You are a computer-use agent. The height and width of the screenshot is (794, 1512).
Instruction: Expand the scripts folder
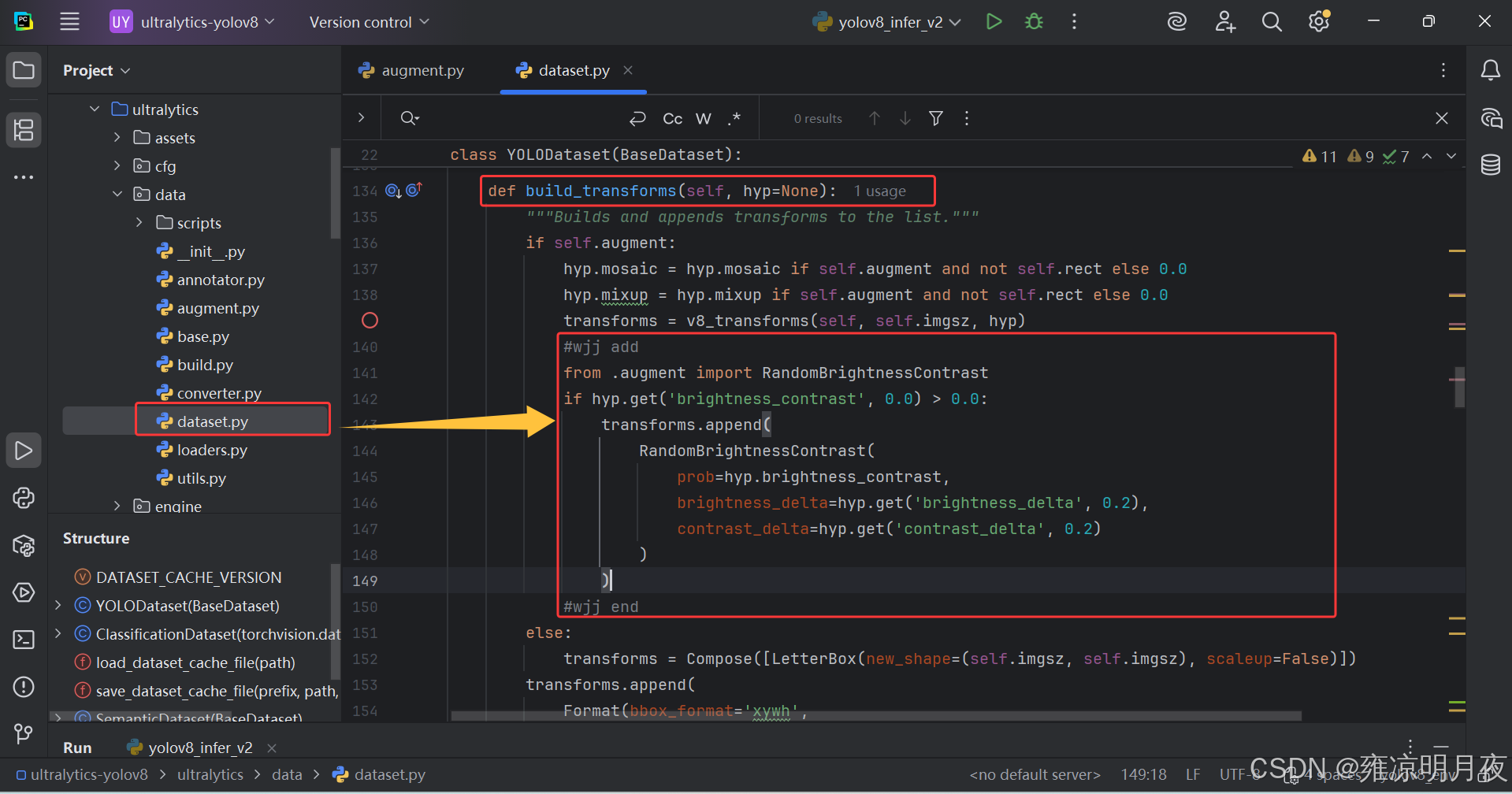[x=139, y=222]
